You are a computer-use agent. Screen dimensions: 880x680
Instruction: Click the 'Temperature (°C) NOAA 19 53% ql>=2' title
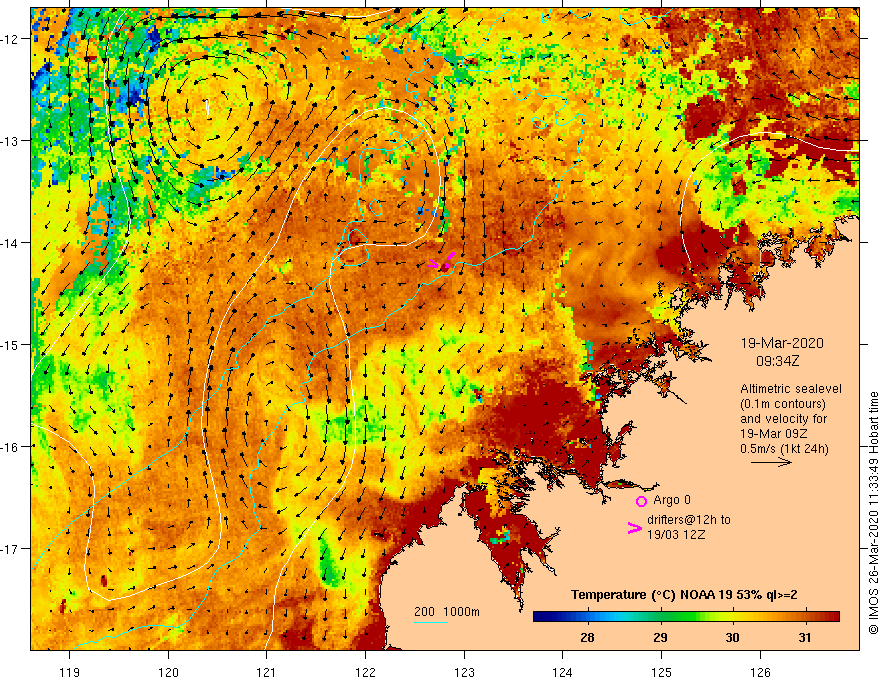[x=684, y=595]
